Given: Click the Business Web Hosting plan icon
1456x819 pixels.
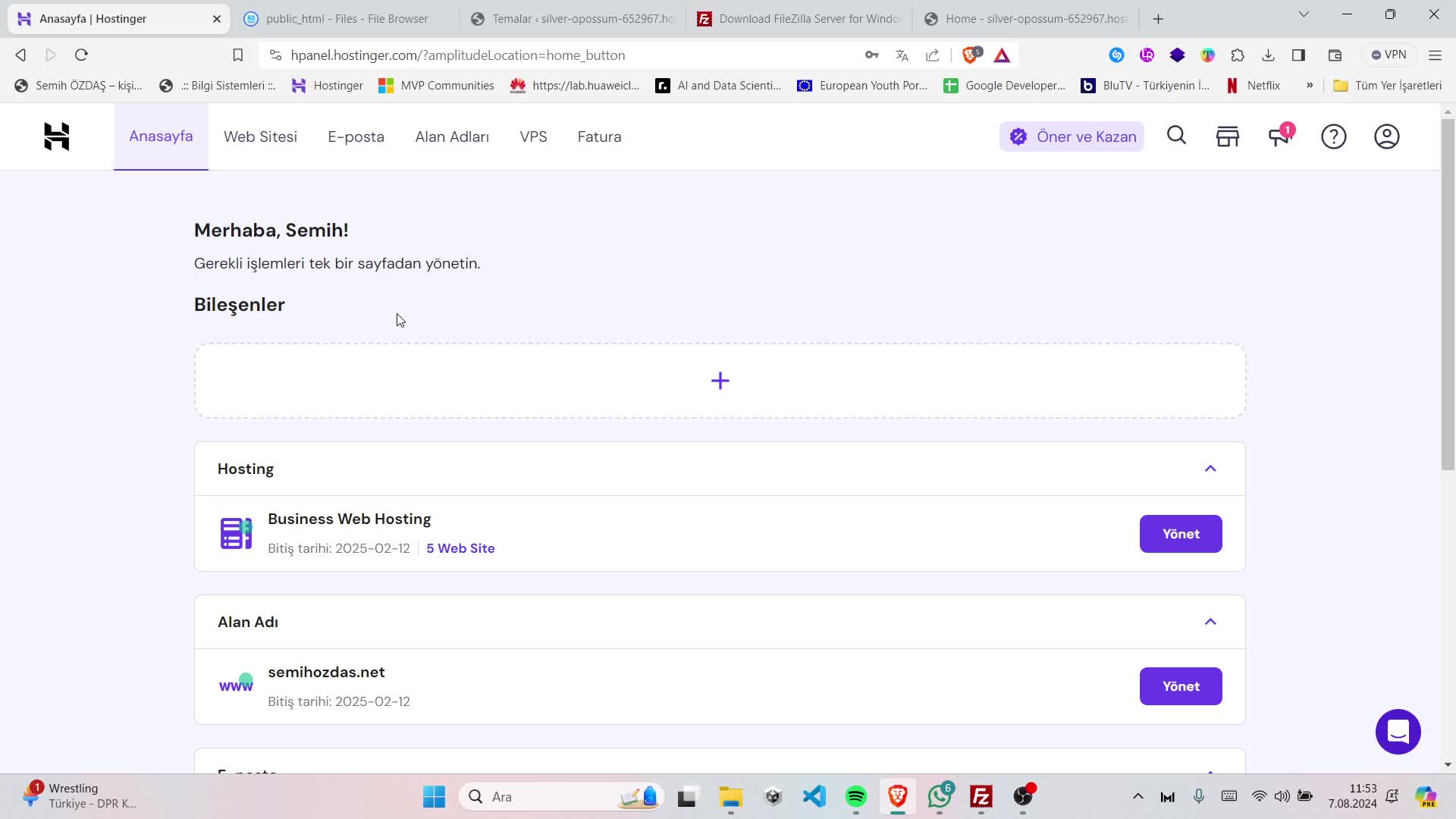Looking at the screenshot, I should point(236,533).
